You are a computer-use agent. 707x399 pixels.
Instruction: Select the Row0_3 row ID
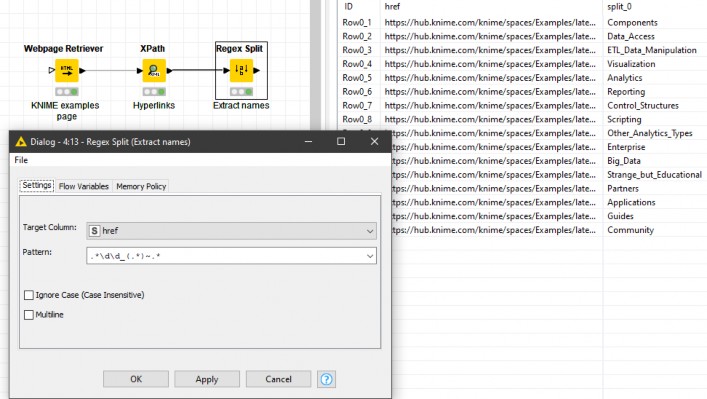click(x=357, y=50)
